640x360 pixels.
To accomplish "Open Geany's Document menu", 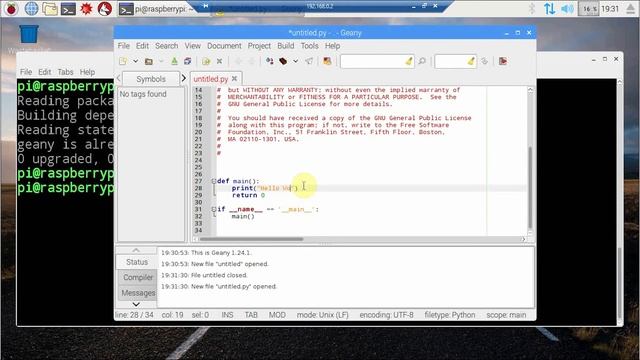I will 224,46.
